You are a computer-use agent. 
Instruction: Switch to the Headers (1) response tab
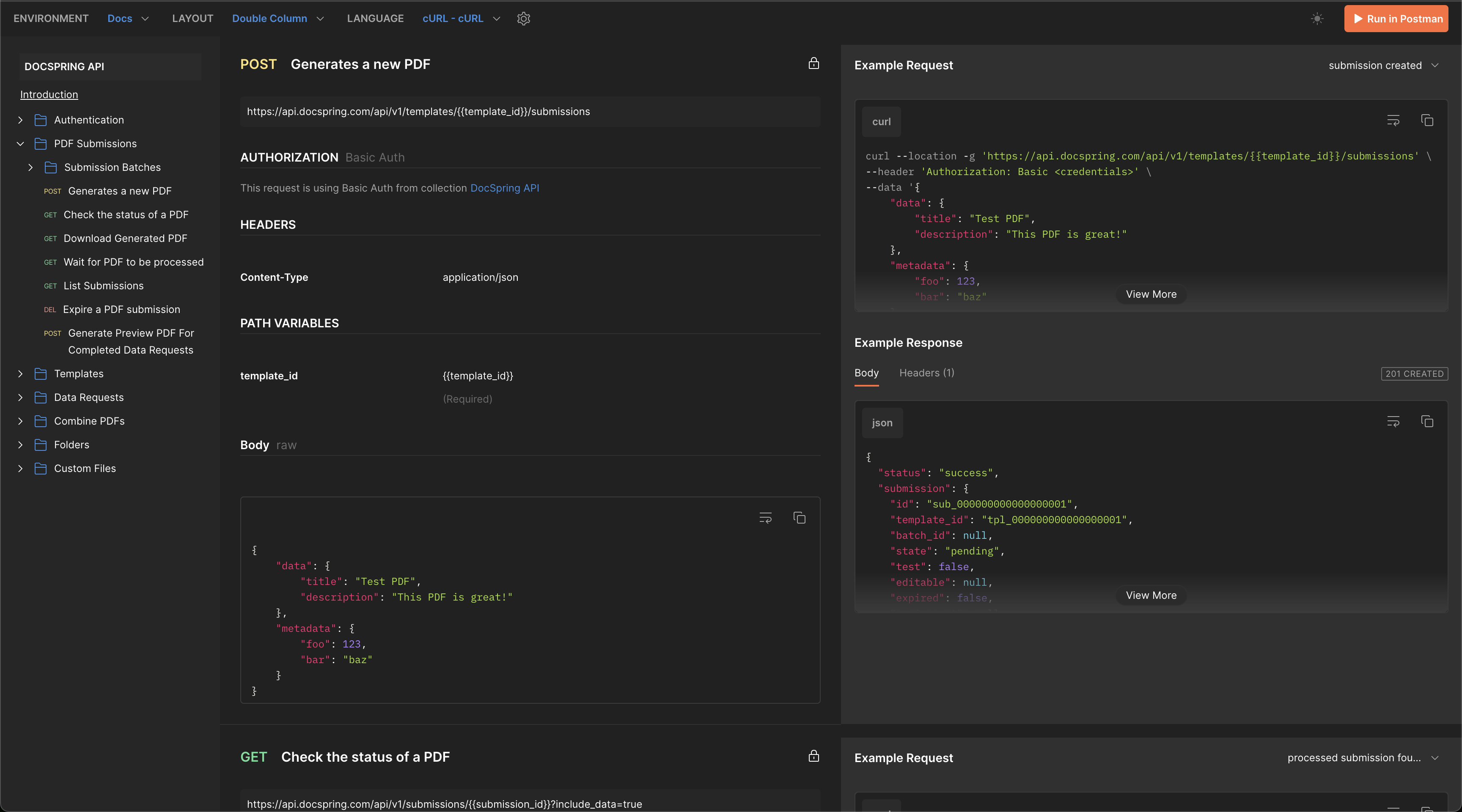tap(927, 373)
